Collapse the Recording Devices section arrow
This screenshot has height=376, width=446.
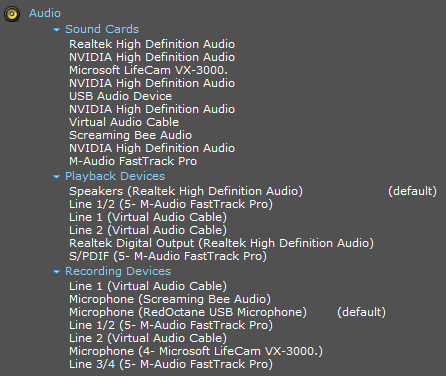(57, 272)
